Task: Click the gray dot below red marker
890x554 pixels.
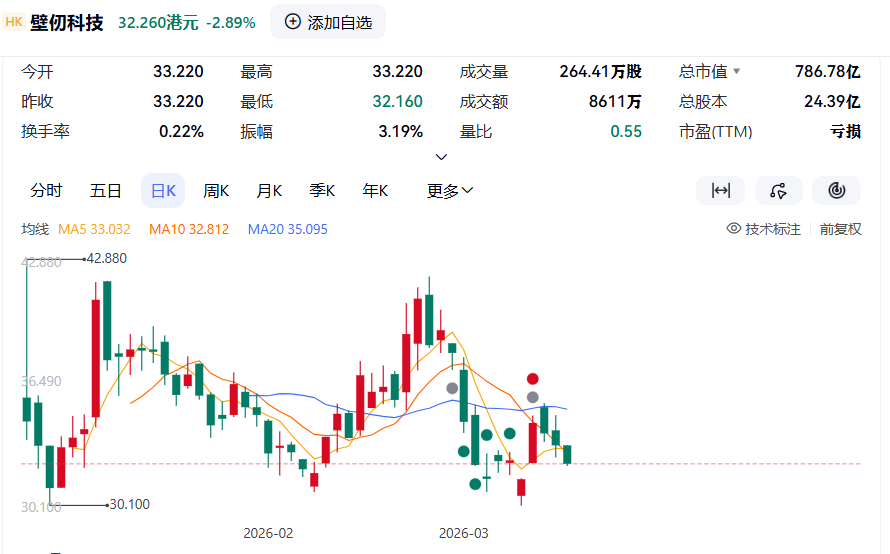Action: pos(532,397)
